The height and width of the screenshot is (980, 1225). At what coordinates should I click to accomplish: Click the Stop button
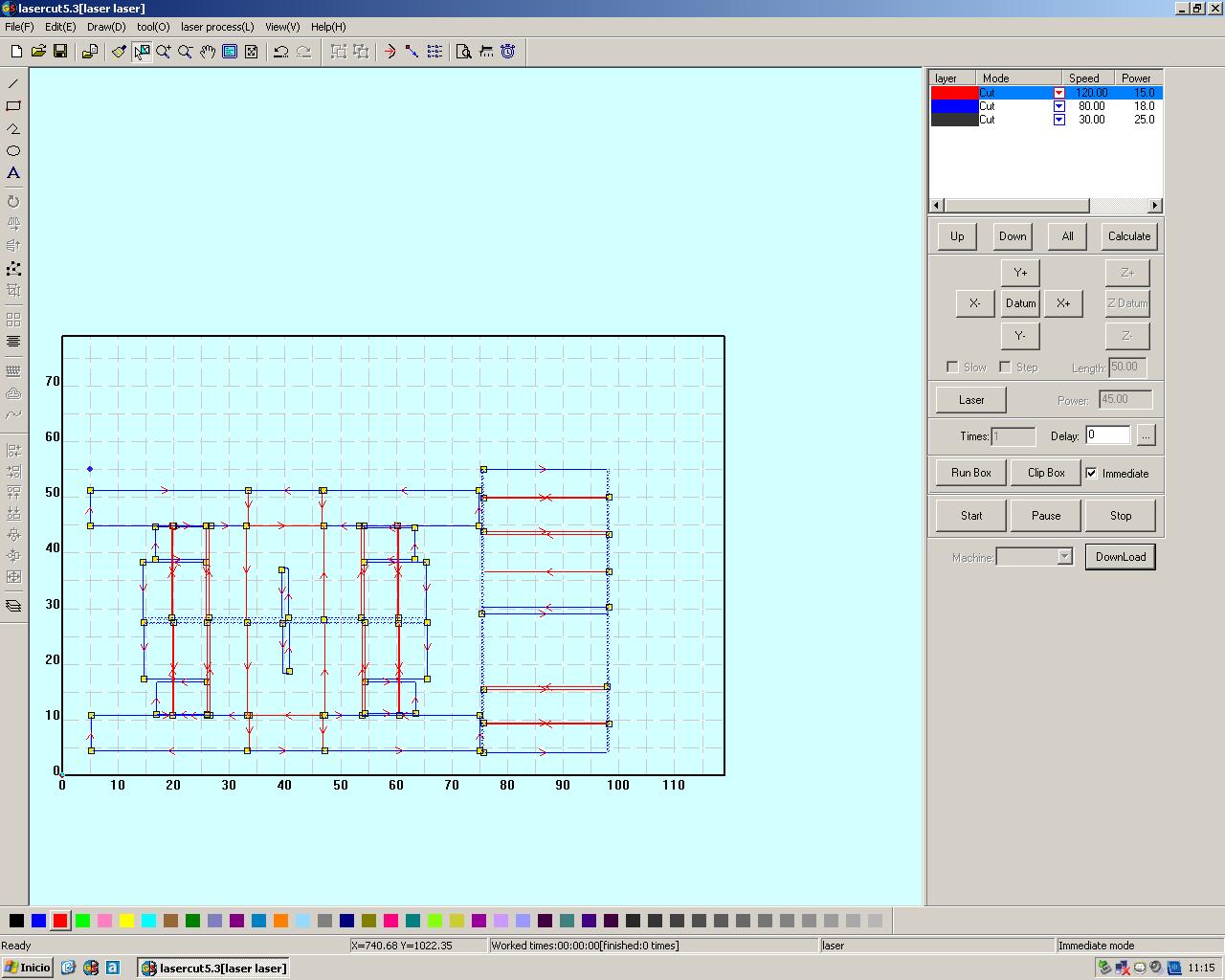1121,516
